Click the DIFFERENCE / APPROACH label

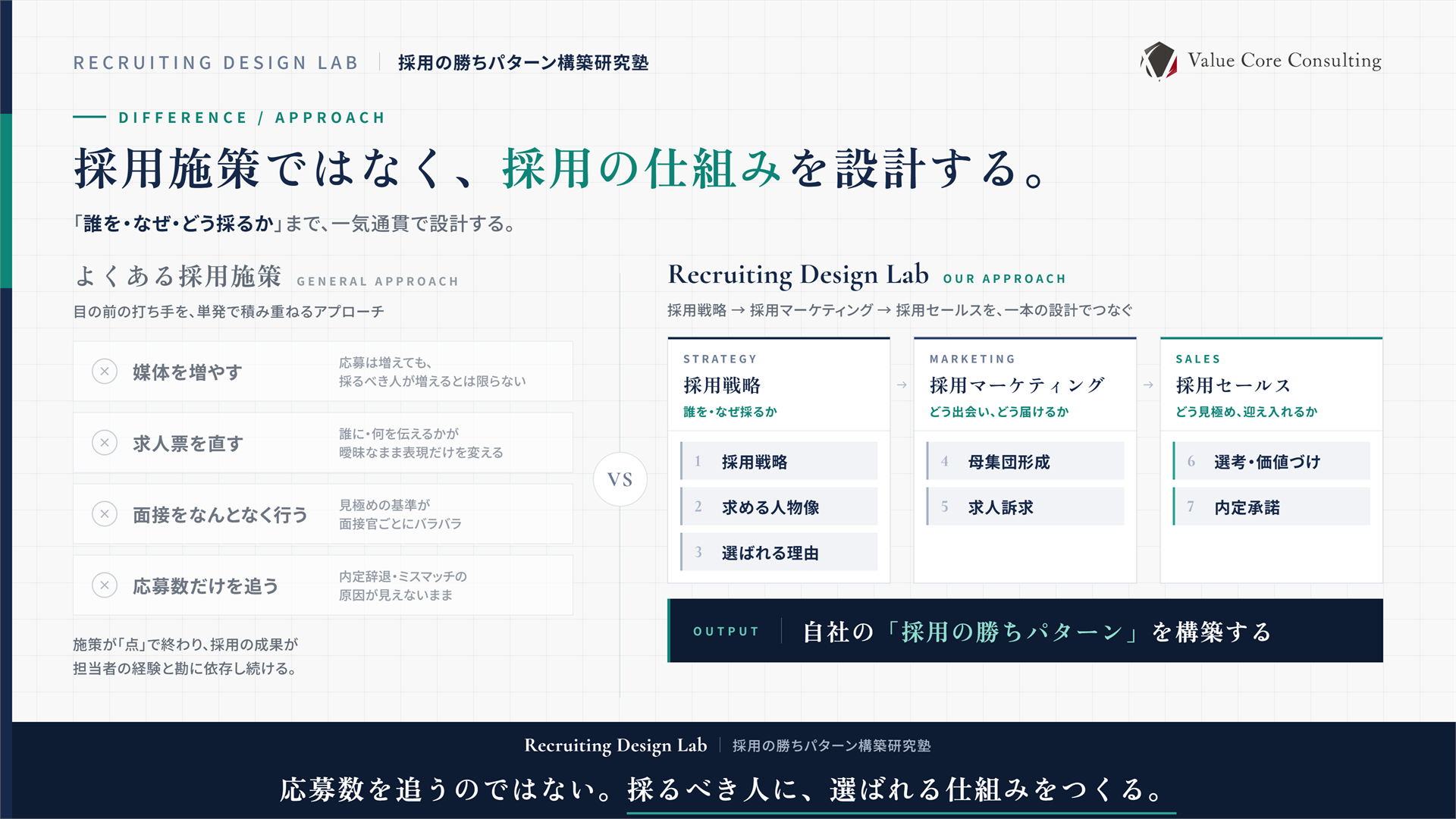coord(253,118)
